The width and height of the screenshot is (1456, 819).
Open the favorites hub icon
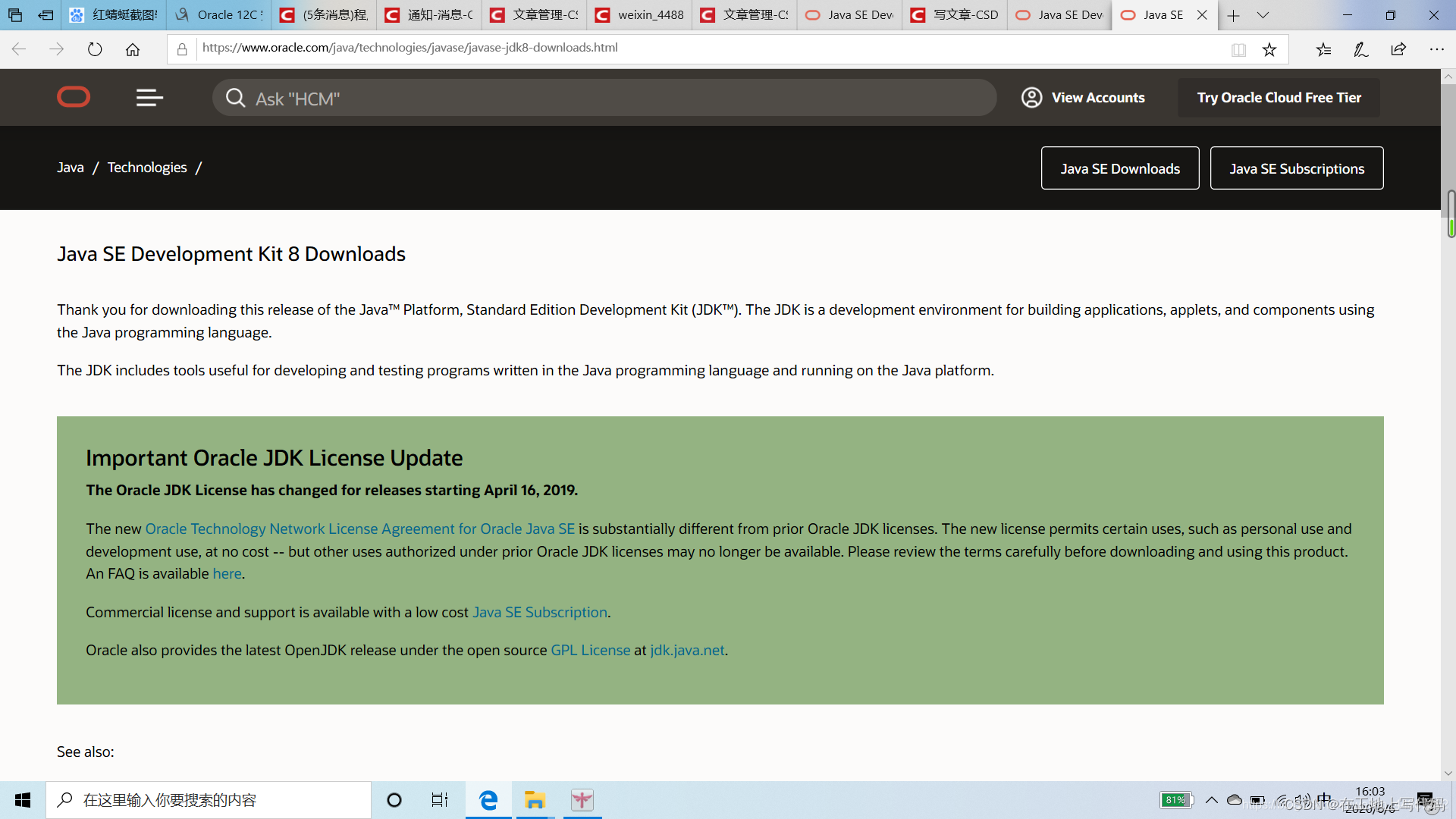1323,50
